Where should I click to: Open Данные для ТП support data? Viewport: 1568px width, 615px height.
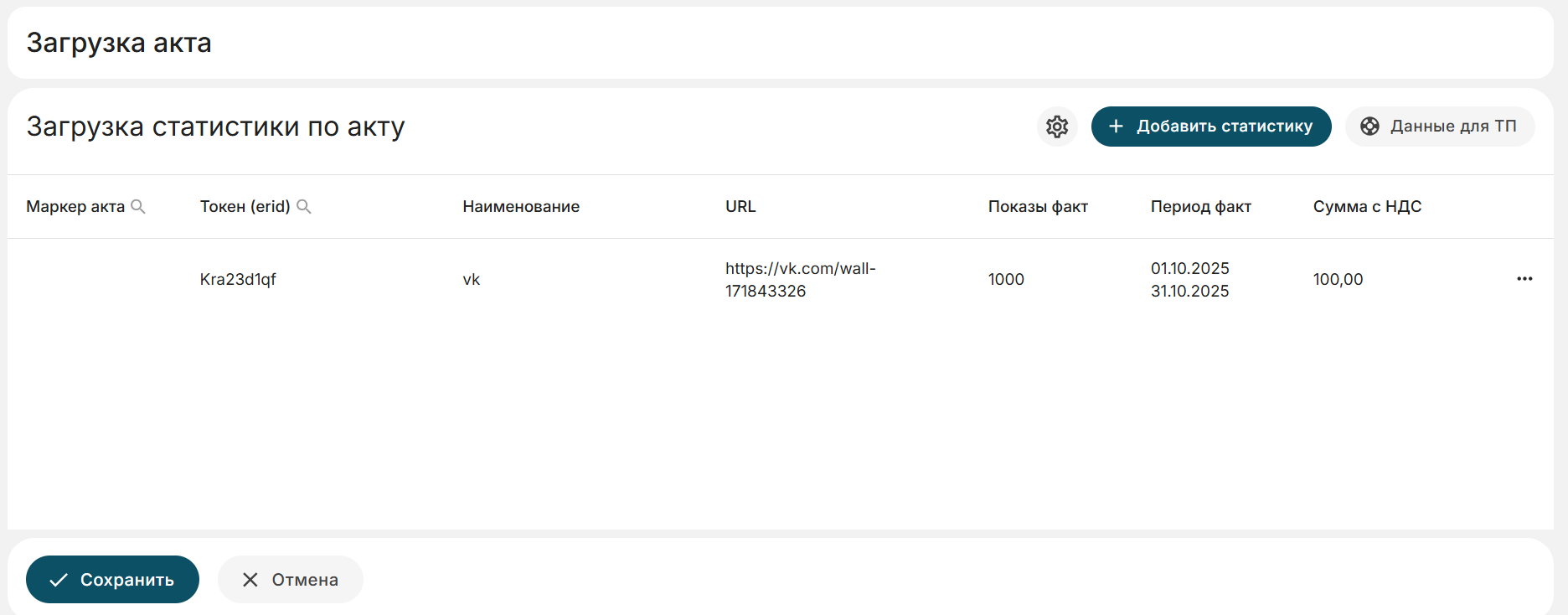[x=1440, y=127]
